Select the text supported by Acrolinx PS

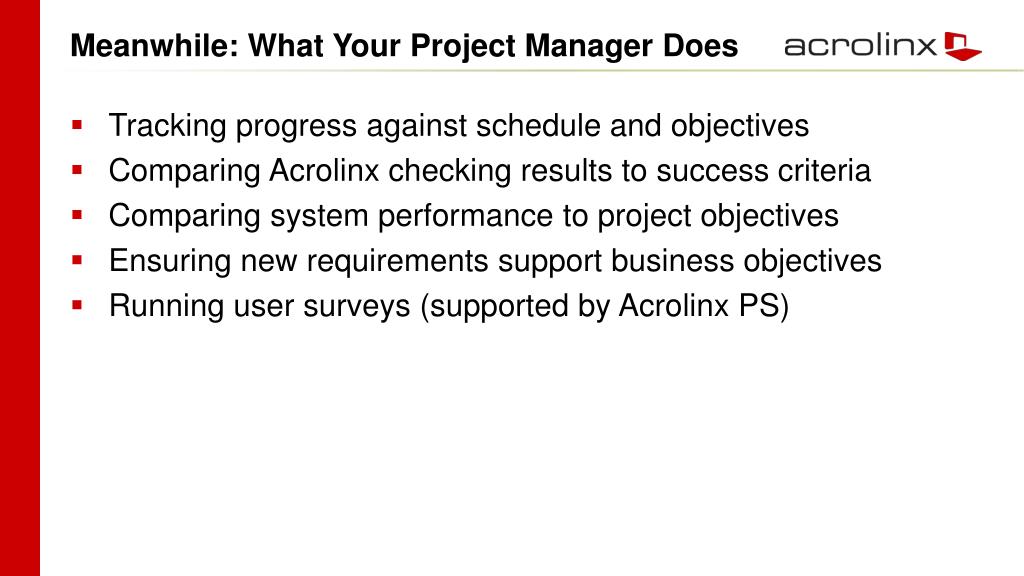click(x=605, y=306)
